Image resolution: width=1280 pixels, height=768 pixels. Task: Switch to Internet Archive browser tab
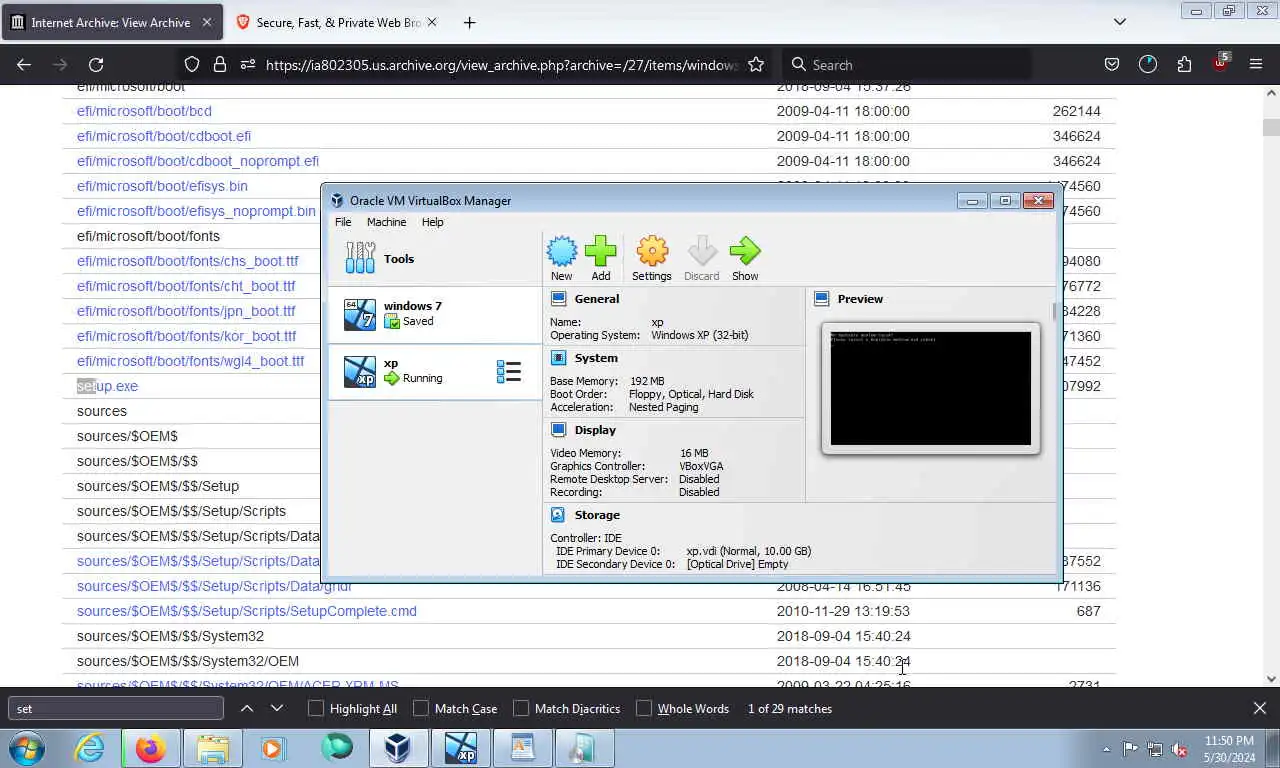coord(112,22)
